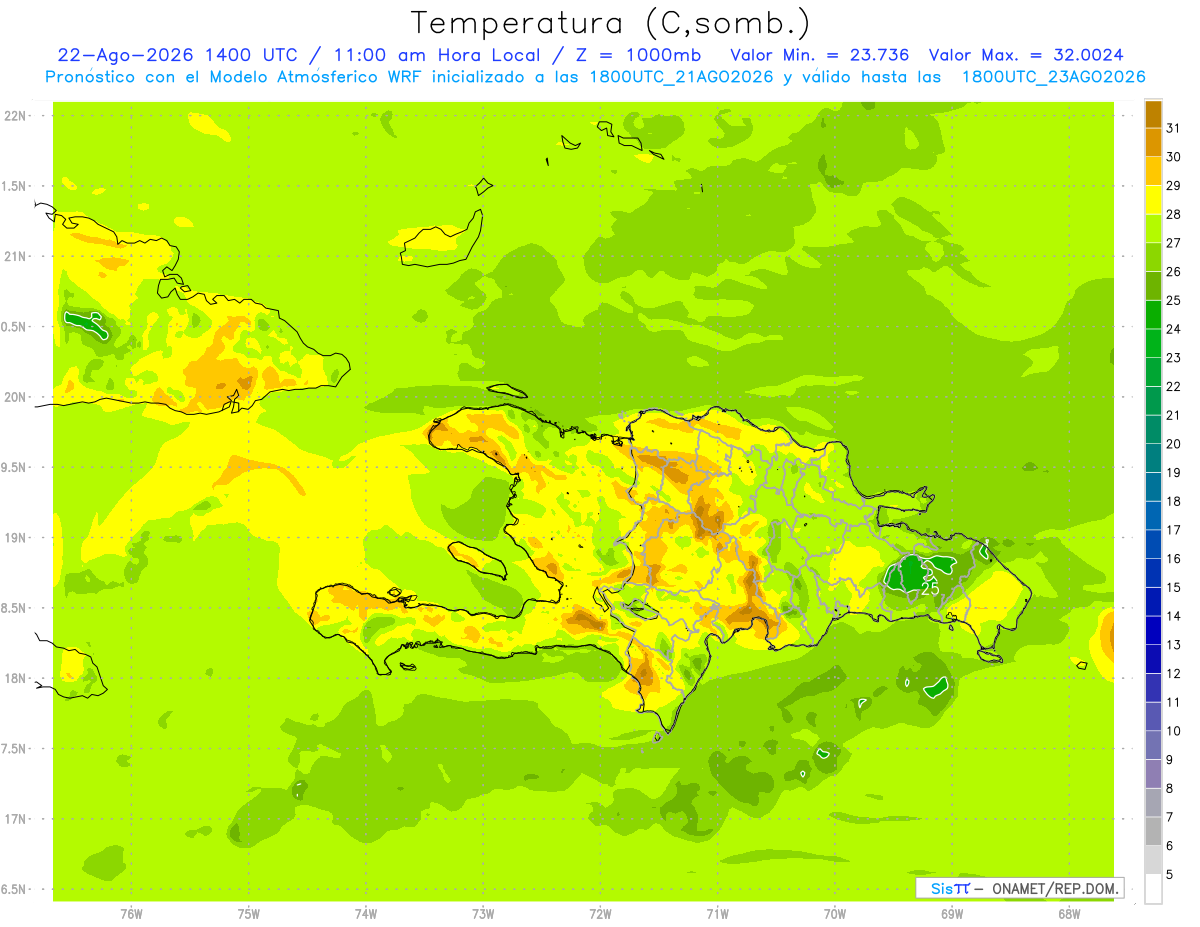
Task: Click latitude label "20N"
Action: [15, 397]
